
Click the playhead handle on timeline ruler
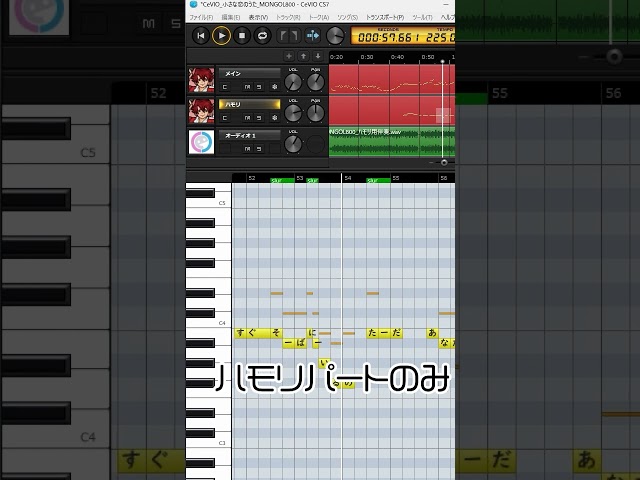(442, 62)
